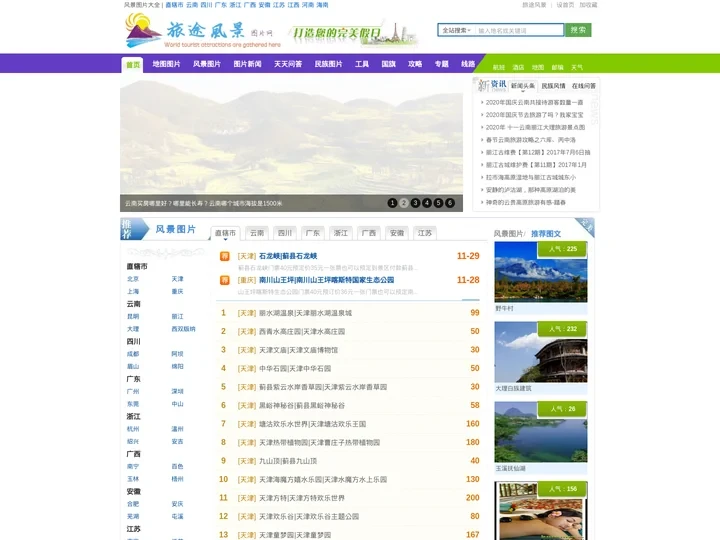The height and width of the screenshot is (540, 720).
Task: Open 专题 in the navigation bar
Action: tap(442, 64)
